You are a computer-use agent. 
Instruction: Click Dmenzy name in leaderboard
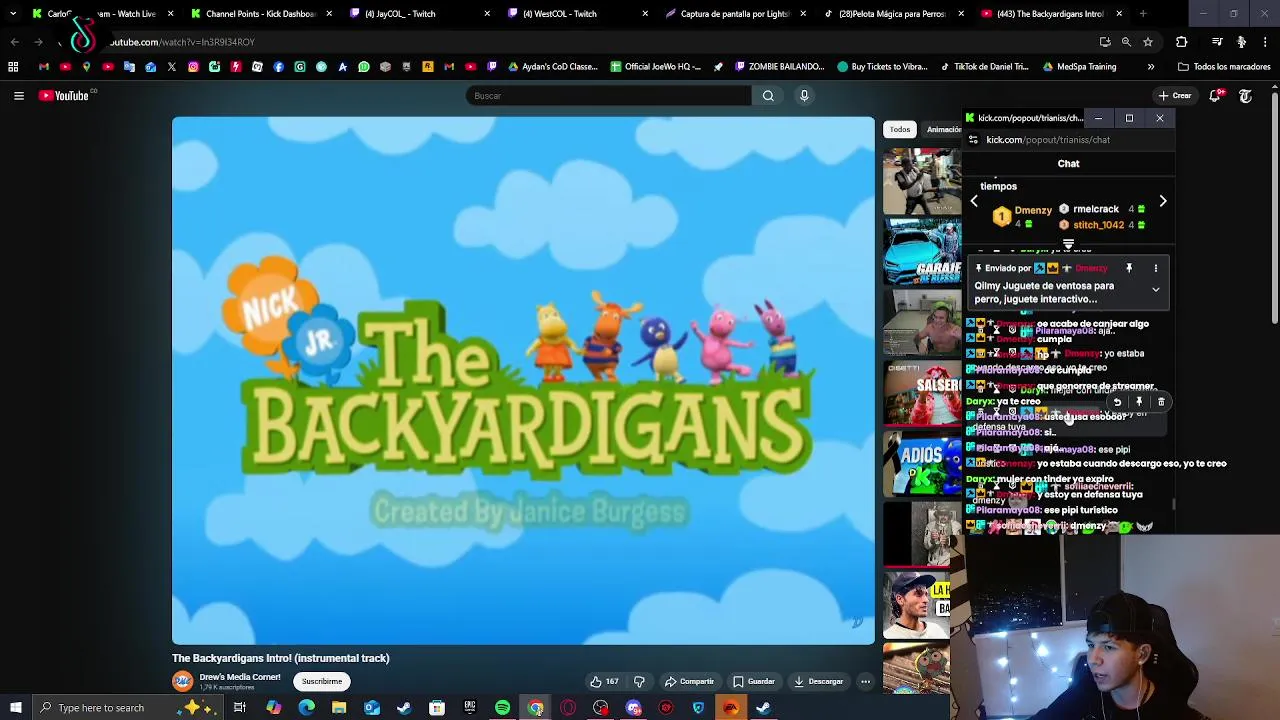1033,210
